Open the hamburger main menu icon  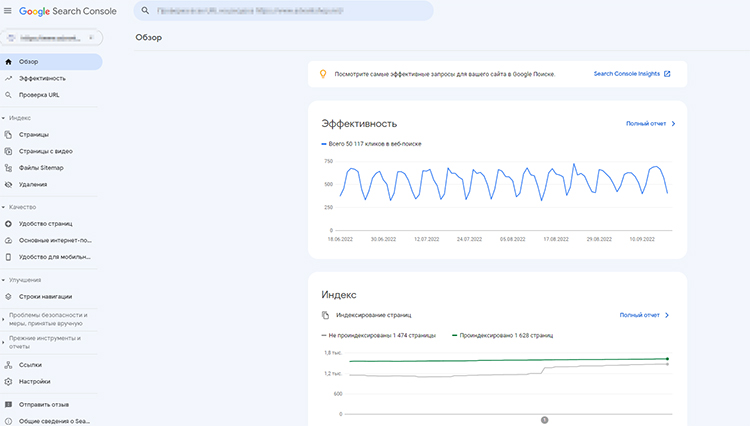pyautogui.click(x=8, y=10)
